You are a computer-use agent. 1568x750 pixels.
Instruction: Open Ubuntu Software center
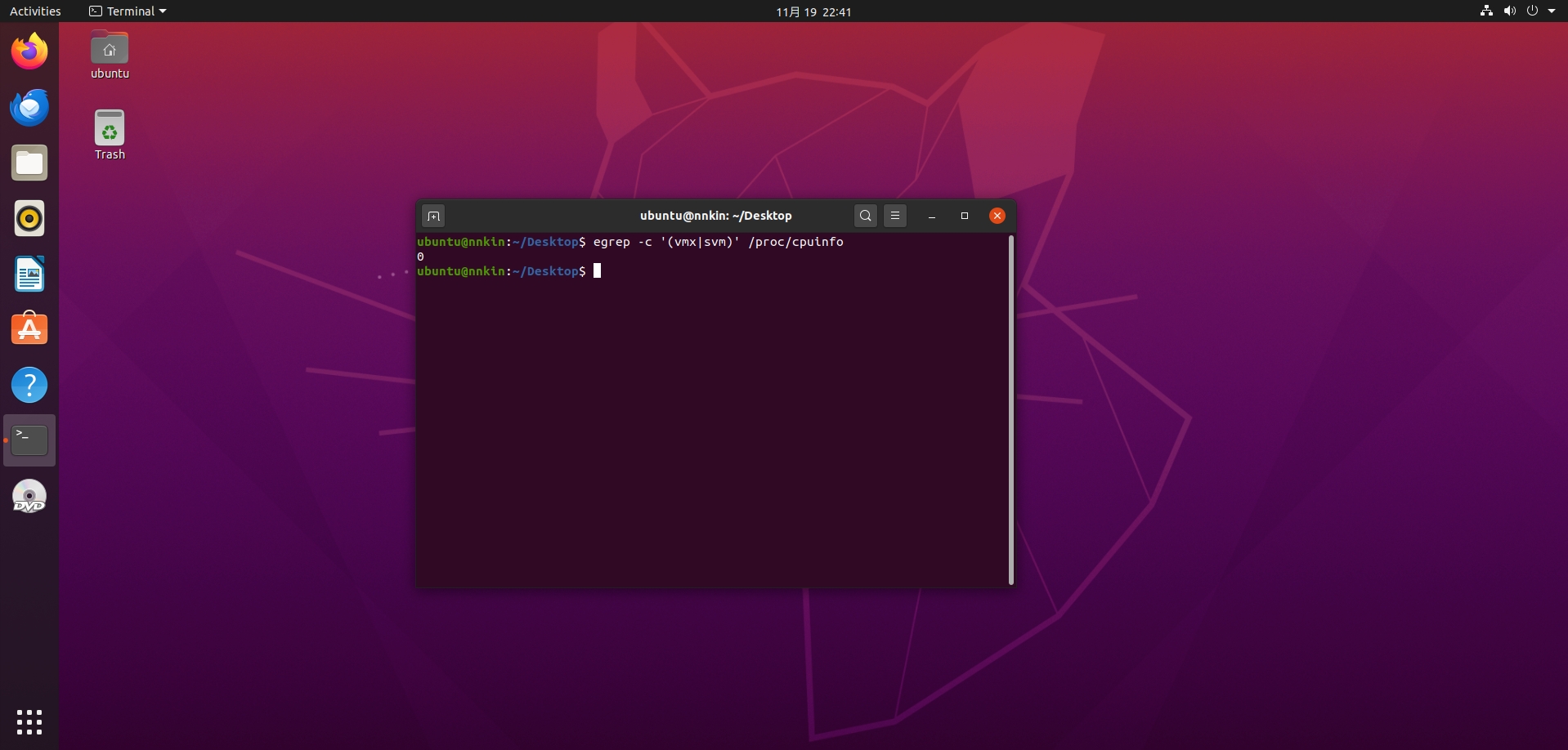(29, 329)
